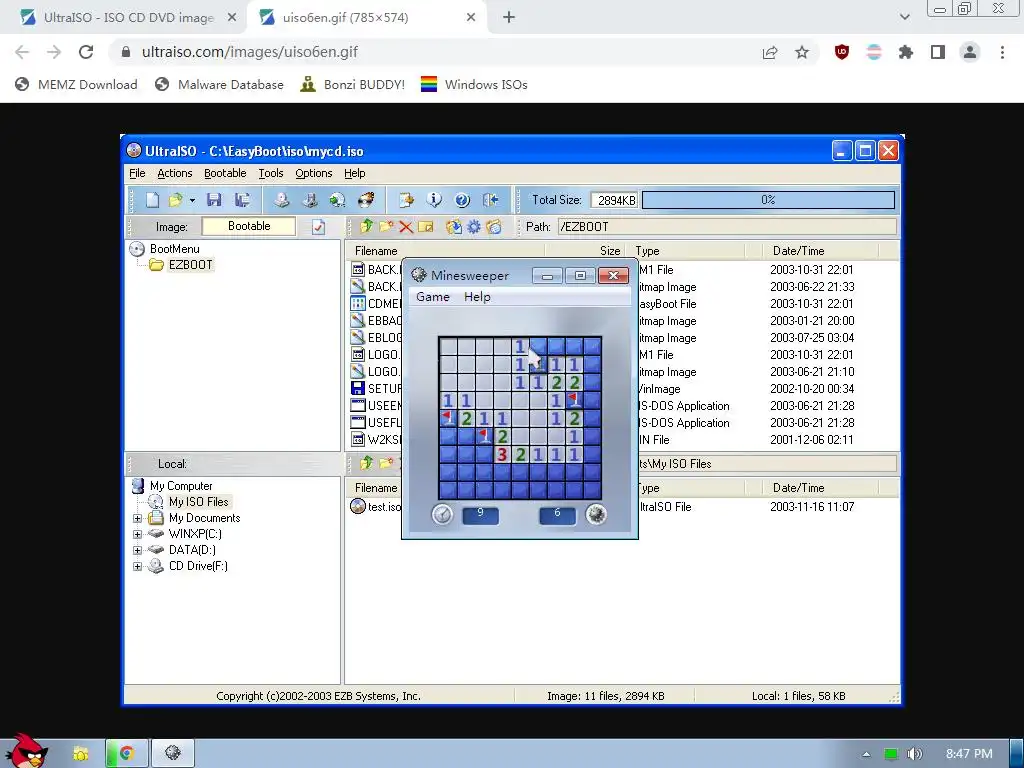1024x768 pixels.
Task: Open the dropdown arrow beside Open icon
Action: [x=192, y=200]
